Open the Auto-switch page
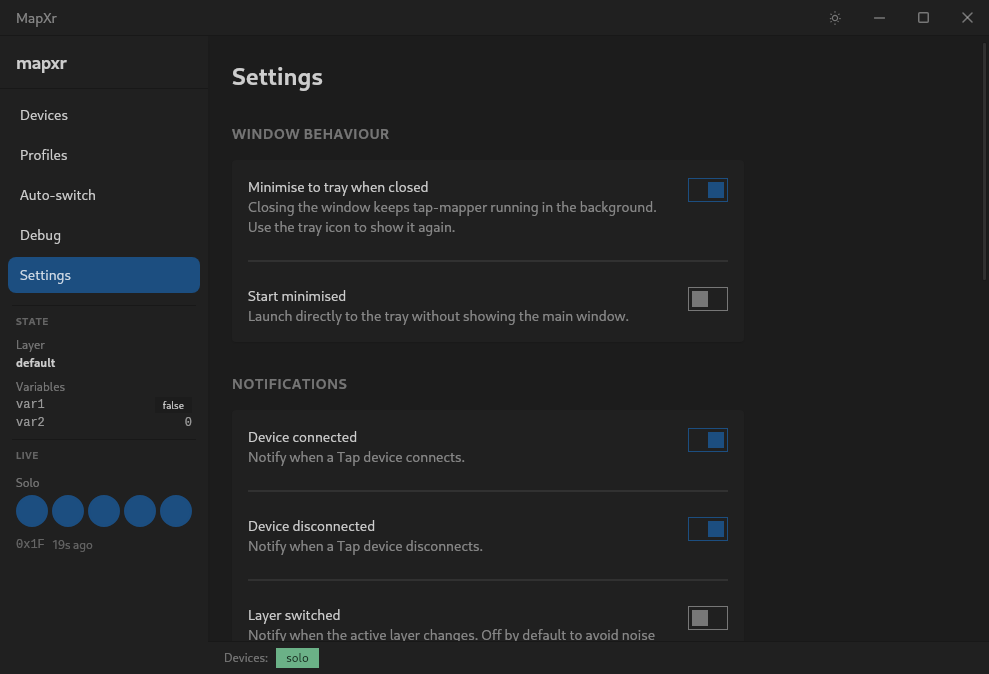 [58, 195]
